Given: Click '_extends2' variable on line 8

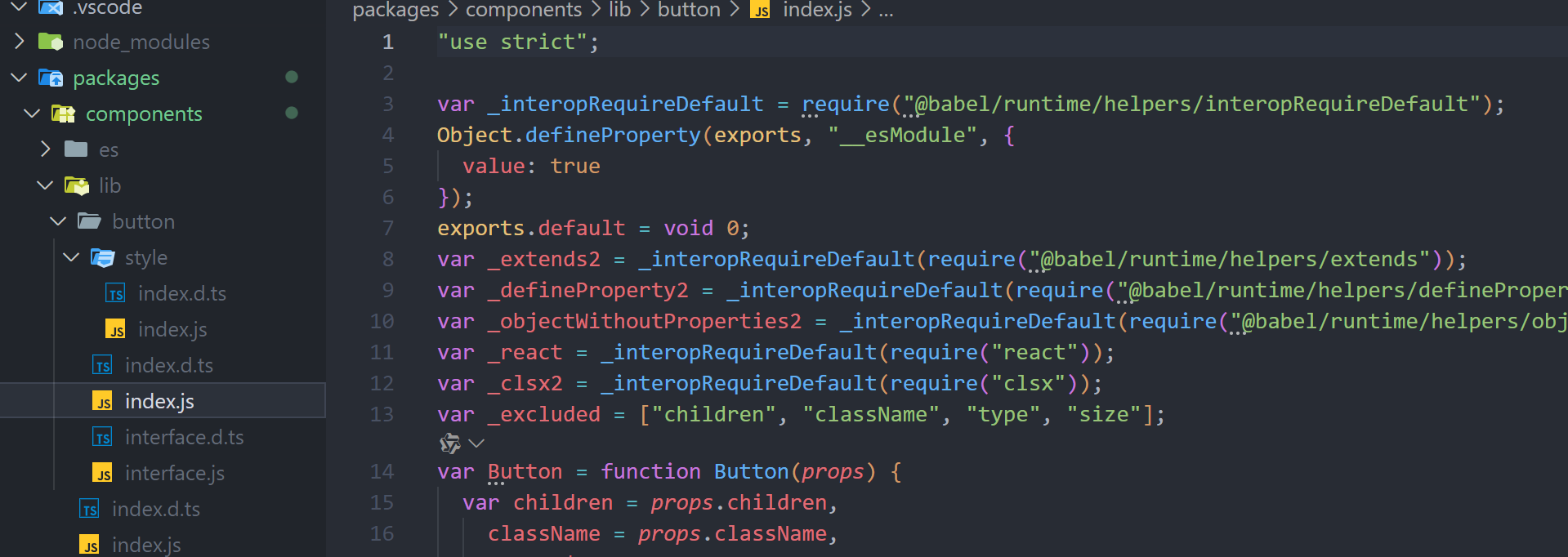Looking at the screenshot, I should pos(543,259).
